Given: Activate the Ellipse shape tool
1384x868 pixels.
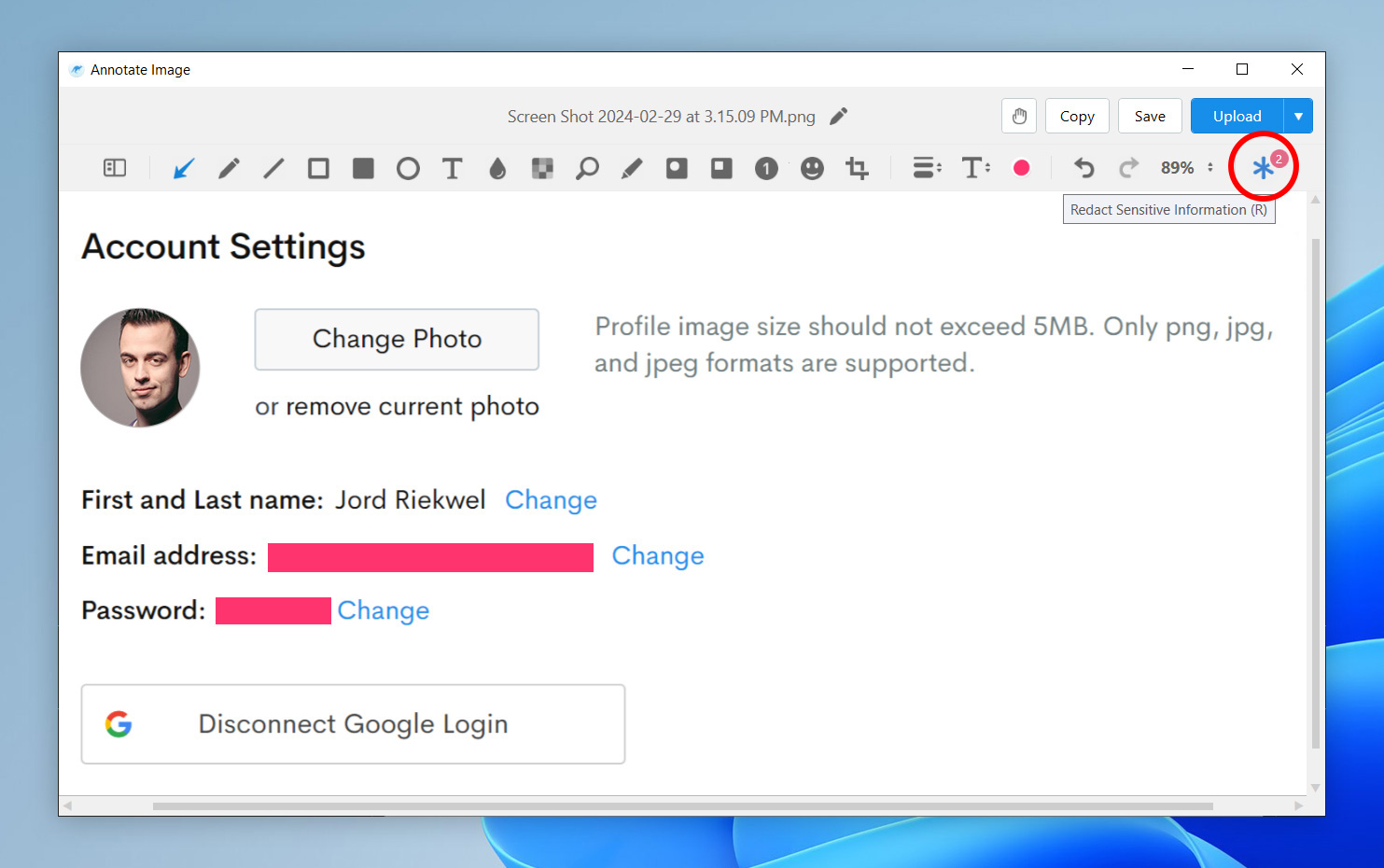Looking at the screenshot, I should point(408,168).
